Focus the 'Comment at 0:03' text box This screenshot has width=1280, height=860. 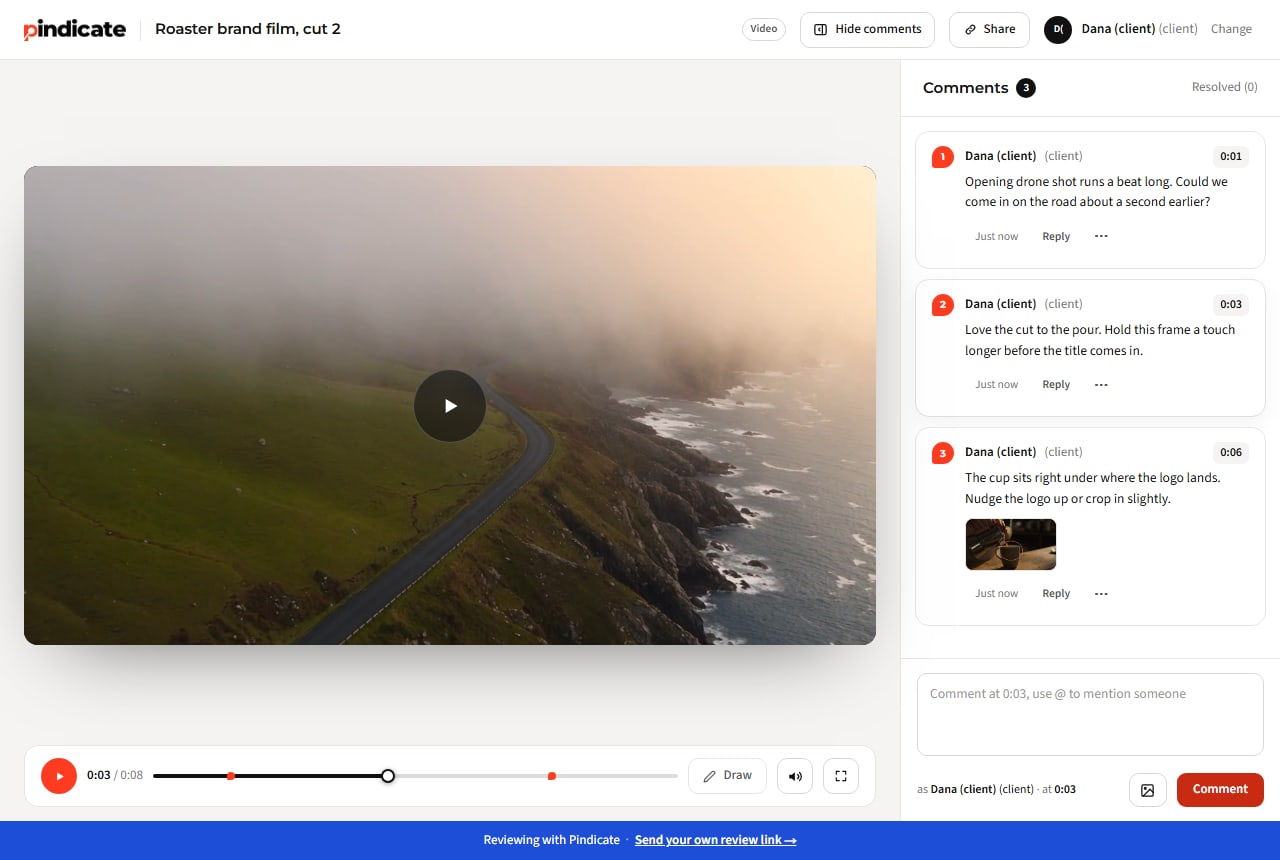point(1090,714)
